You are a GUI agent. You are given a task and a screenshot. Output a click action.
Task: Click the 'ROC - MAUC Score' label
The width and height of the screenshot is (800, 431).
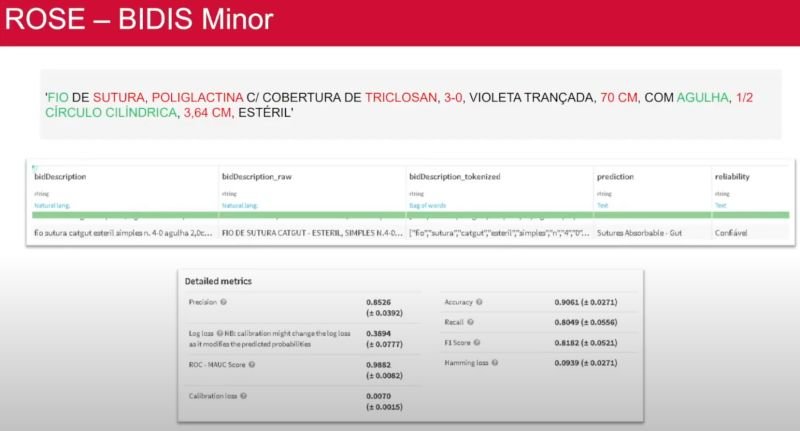coord(217,365)
